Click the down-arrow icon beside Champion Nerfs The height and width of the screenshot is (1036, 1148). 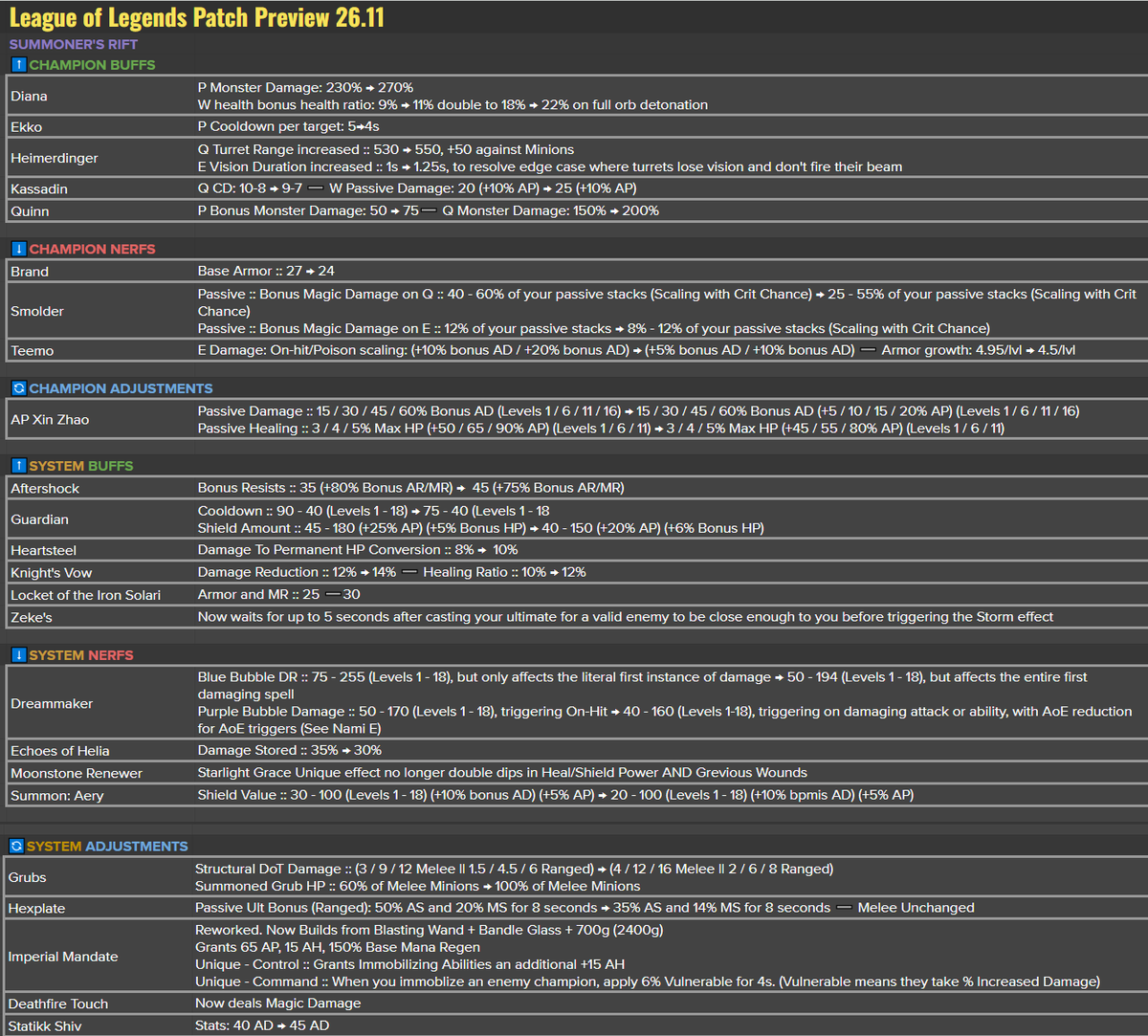[x=18, y=249]
